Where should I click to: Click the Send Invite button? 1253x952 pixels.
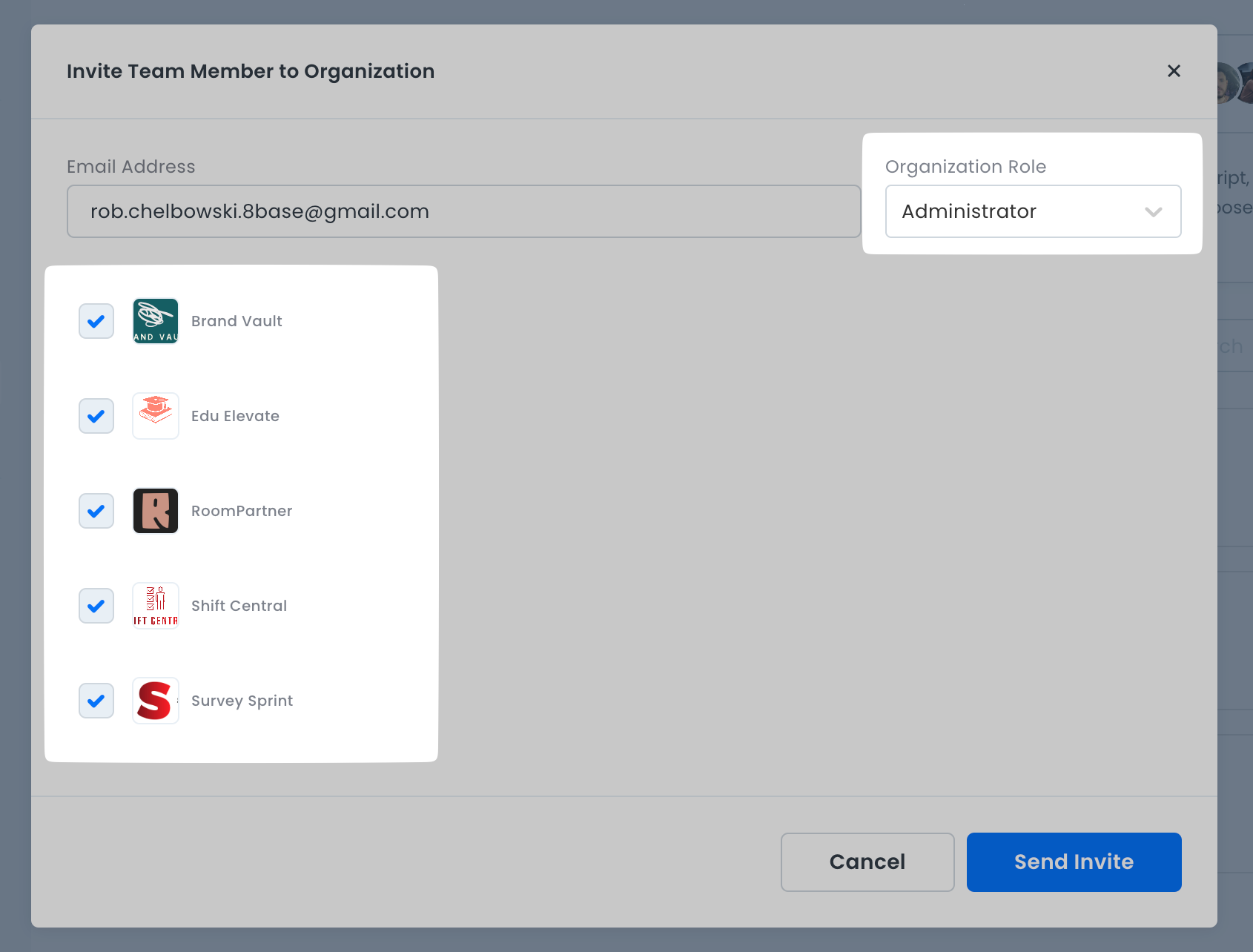coord(1074,862)
